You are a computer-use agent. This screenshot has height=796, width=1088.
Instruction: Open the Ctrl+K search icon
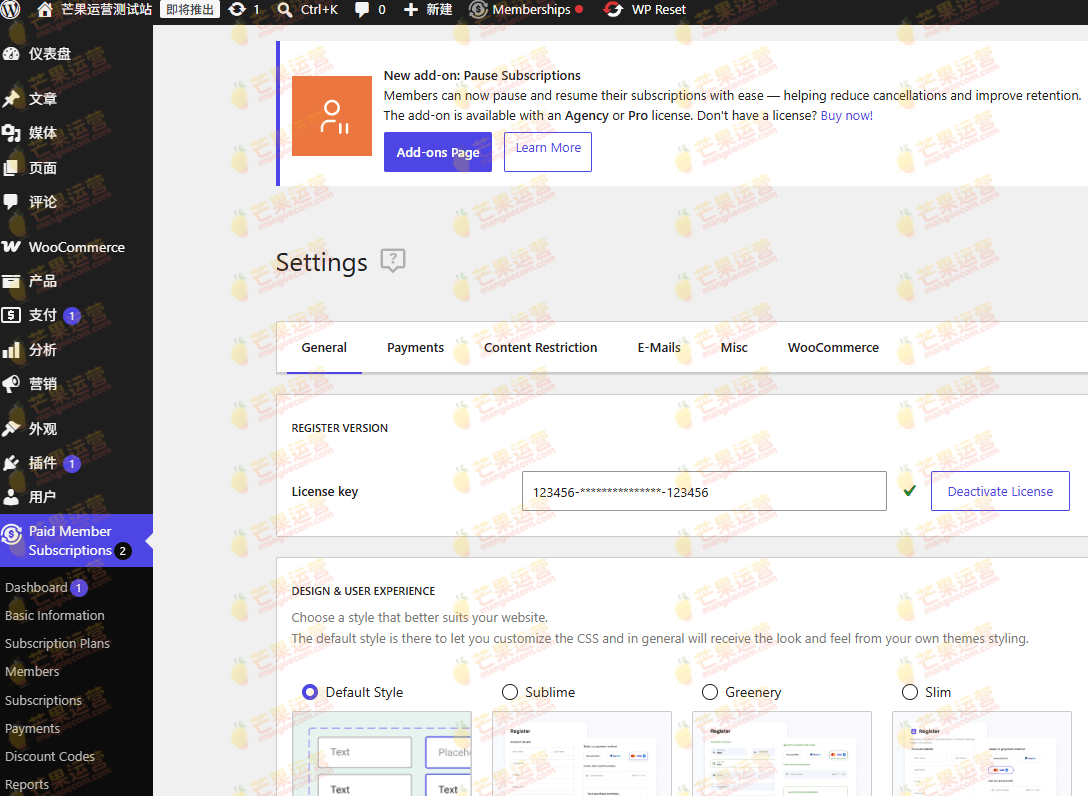pos(284,10)
